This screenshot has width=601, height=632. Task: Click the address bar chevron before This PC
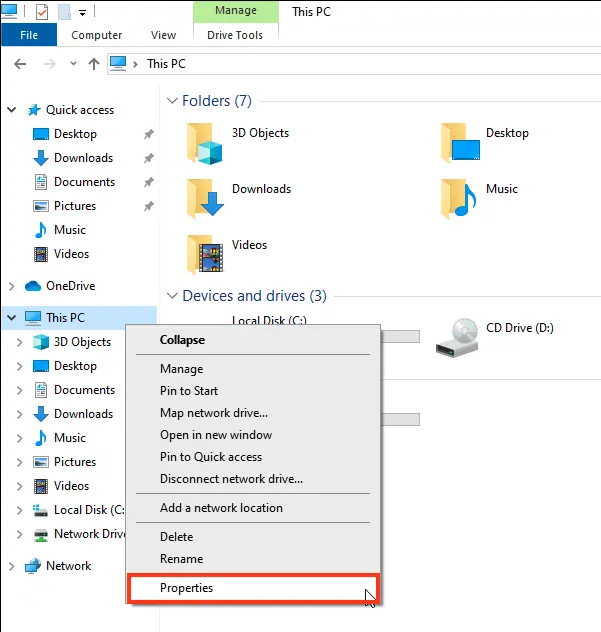click(135, 64)
